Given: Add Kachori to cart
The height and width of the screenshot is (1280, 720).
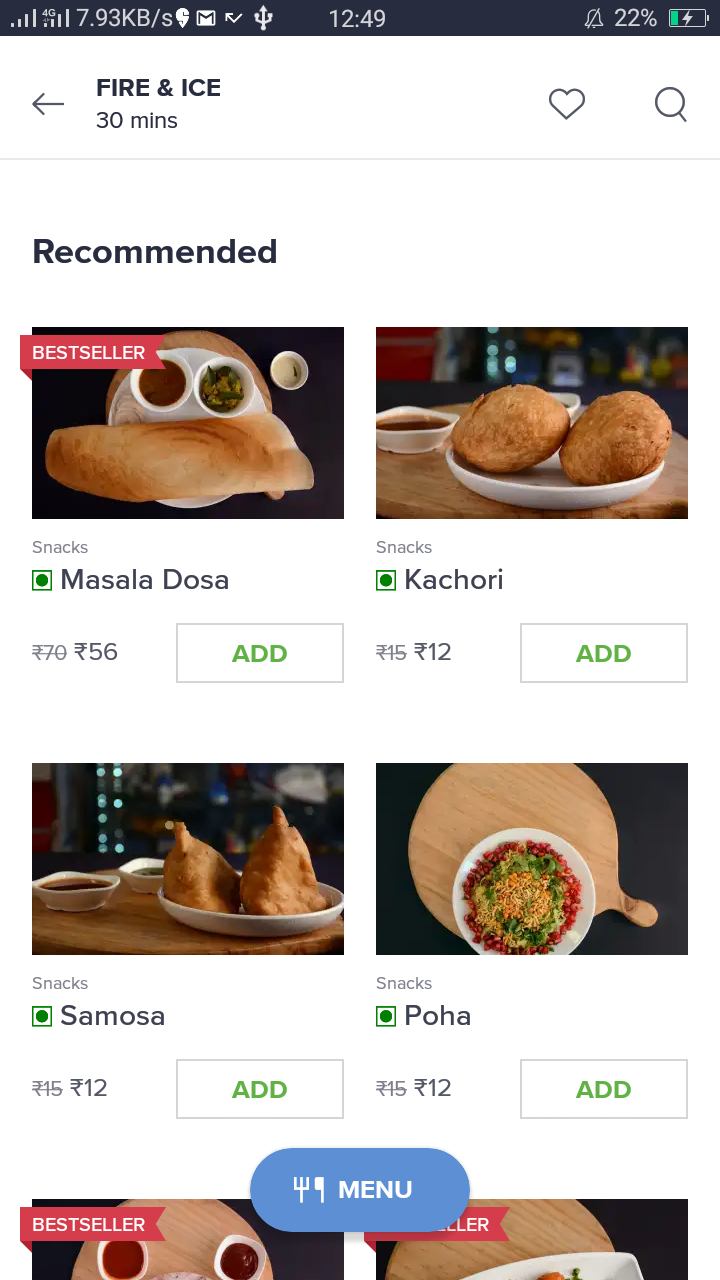Looking at the screenshot, I should (x=604, y=653).
